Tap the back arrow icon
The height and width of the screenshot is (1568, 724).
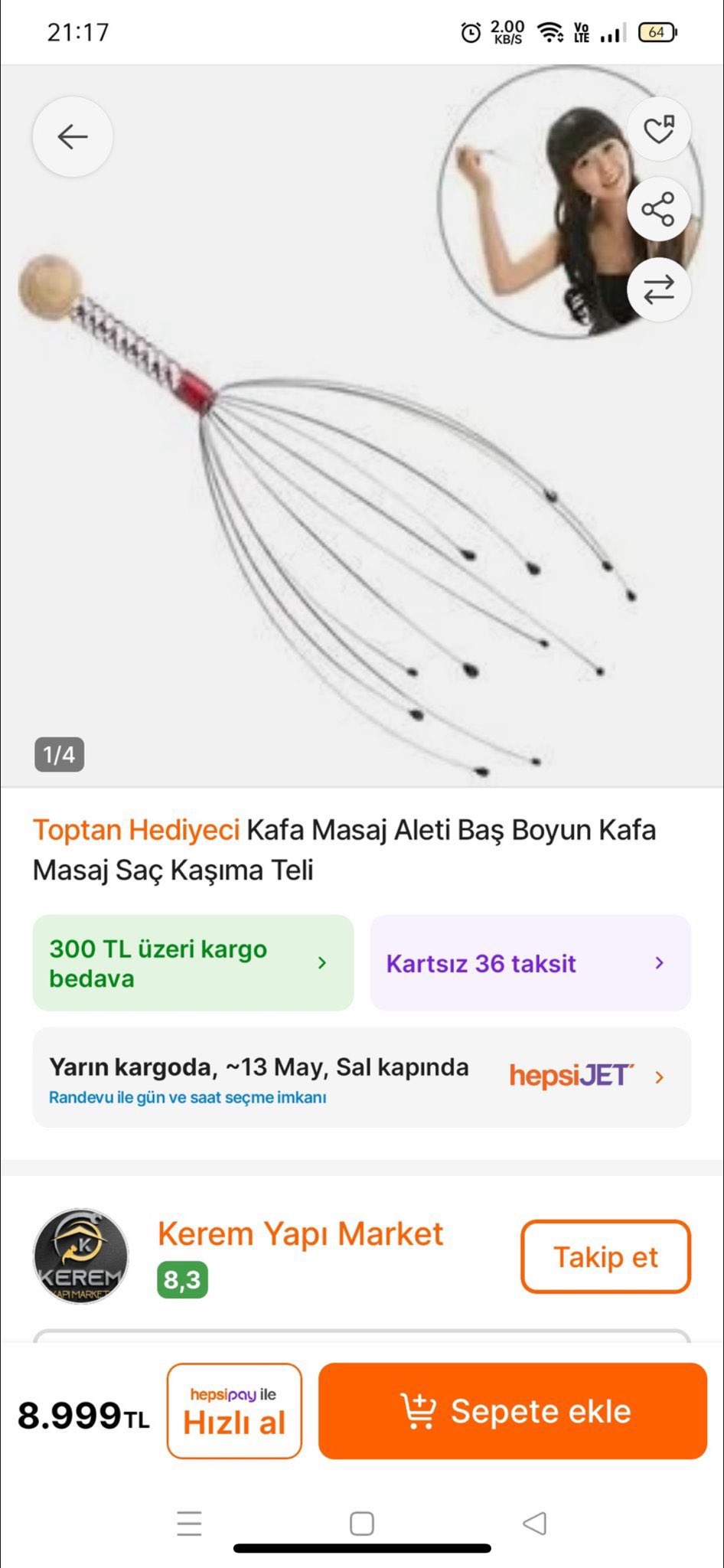pyautogui.click(x=73, y=137)
